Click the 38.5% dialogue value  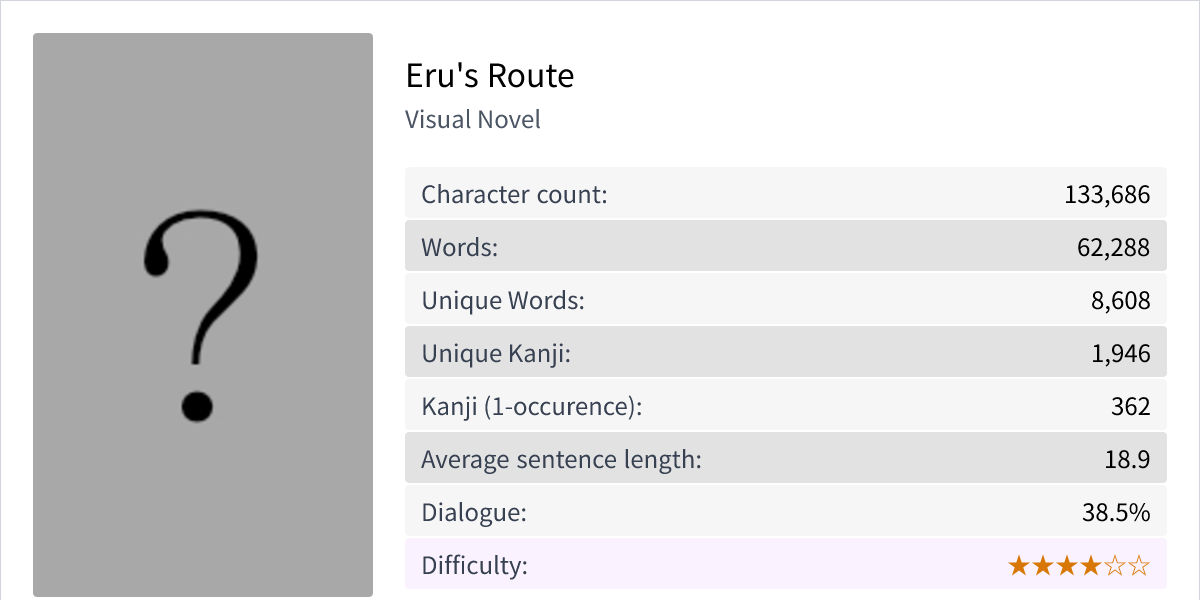(1116, 512)
